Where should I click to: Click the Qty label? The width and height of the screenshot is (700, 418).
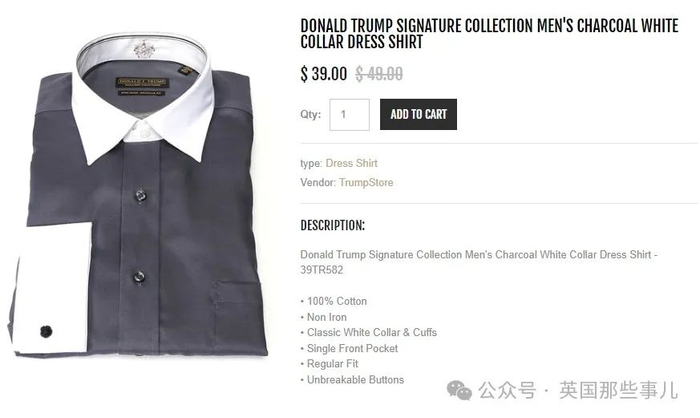pyautogui.click(x=310, y=114)
